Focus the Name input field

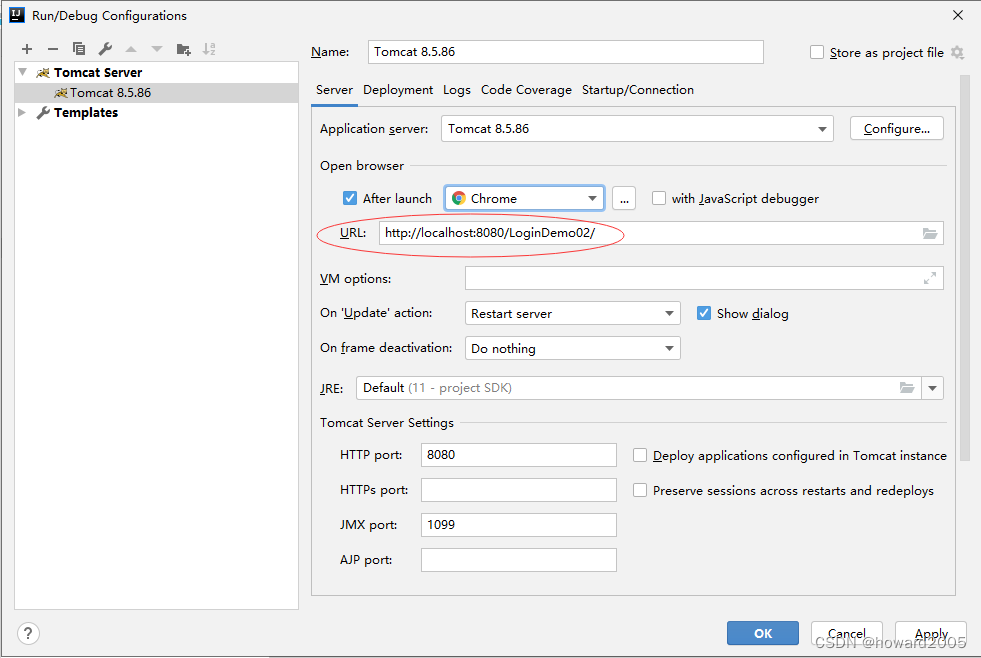point(566,52)
